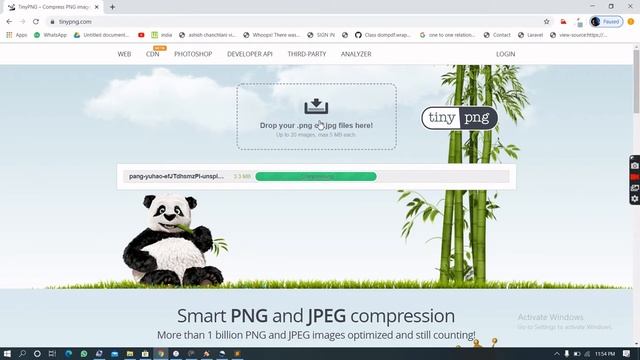
Task: Click the address bar showing tinypng.com
Action: [294, 22]
